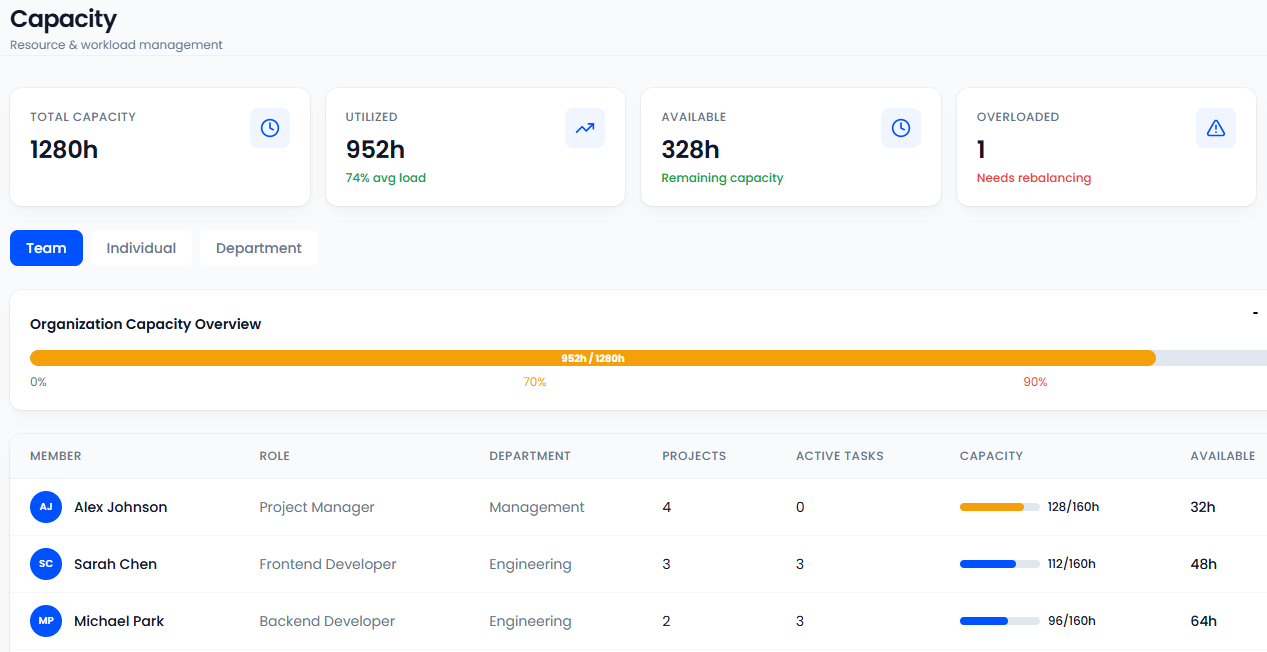
Task: Click the Needs rebalancing warning text
Action: tap(1033, 178)
